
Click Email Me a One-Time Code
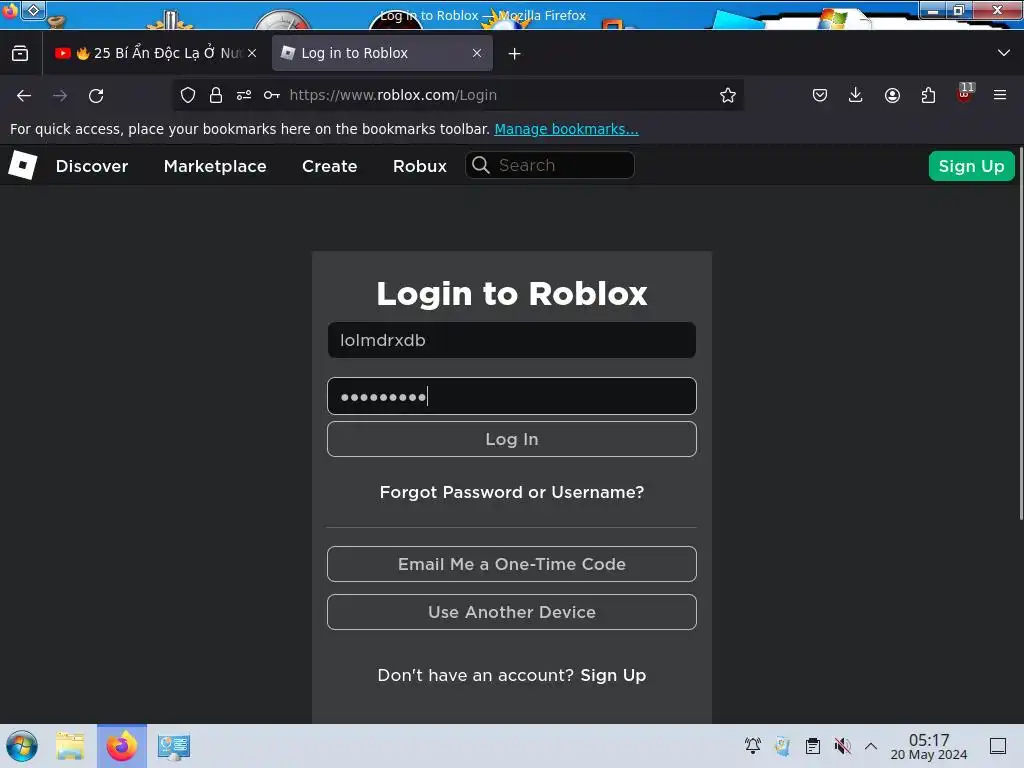coord(511,564)
